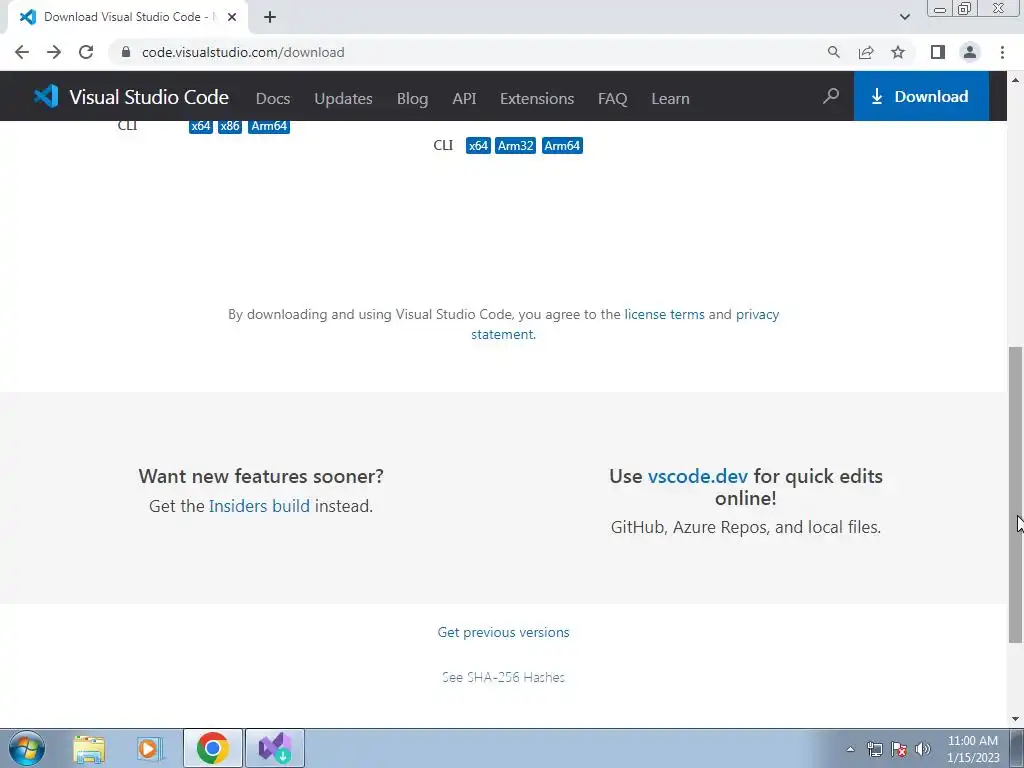This screenshot has height=768, width=1024.
Task: Download Linux CLI Arm64 build next to Arm32
Action: (x=562, y=146)
